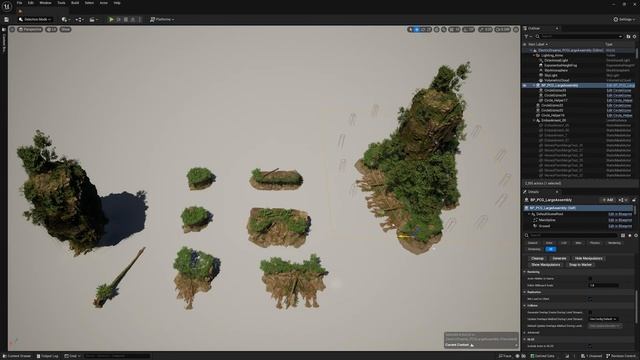Open the Output Log tab
The width and height of the screenshot is (640, 360).
coord(47,356)
